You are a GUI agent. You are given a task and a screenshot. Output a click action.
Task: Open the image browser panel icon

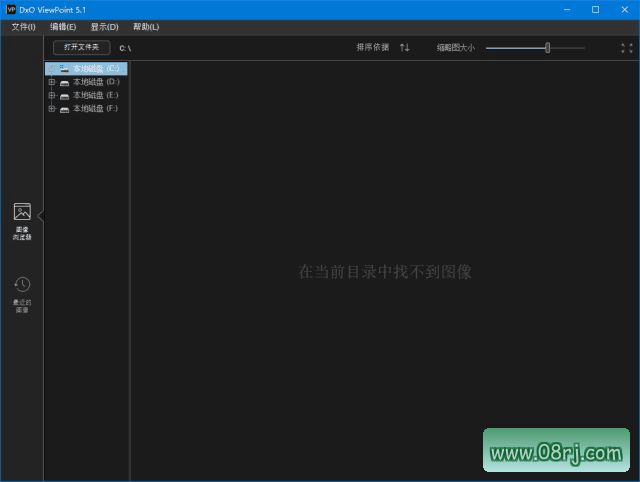[22, 212]
